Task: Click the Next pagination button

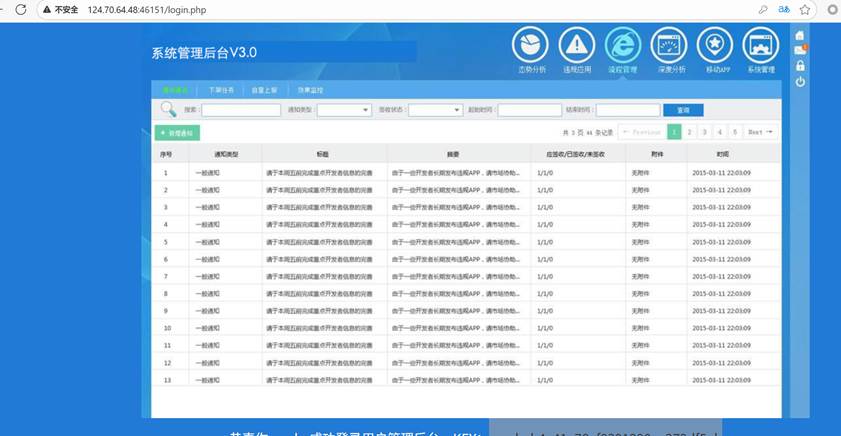Action: [760, 132]
